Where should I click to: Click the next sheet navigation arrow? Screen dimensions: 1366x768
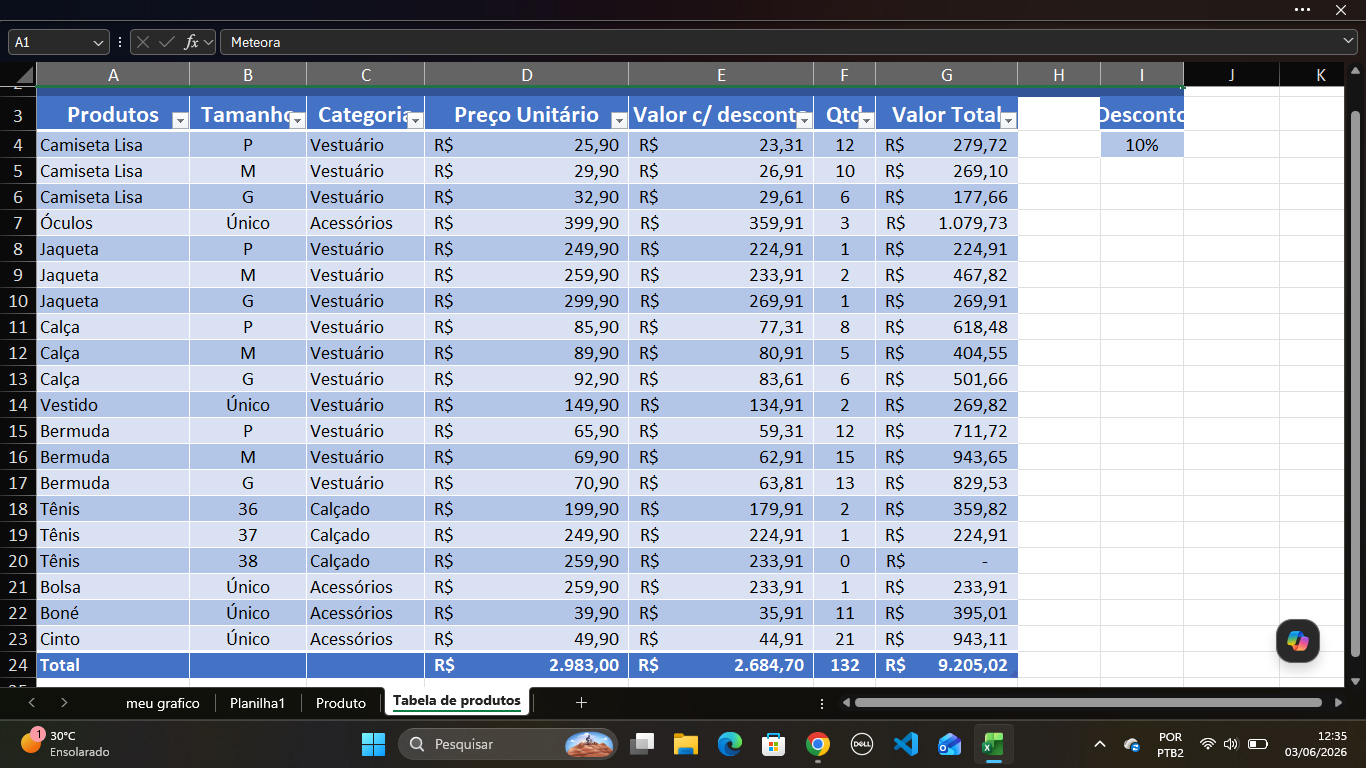point(64,703)
